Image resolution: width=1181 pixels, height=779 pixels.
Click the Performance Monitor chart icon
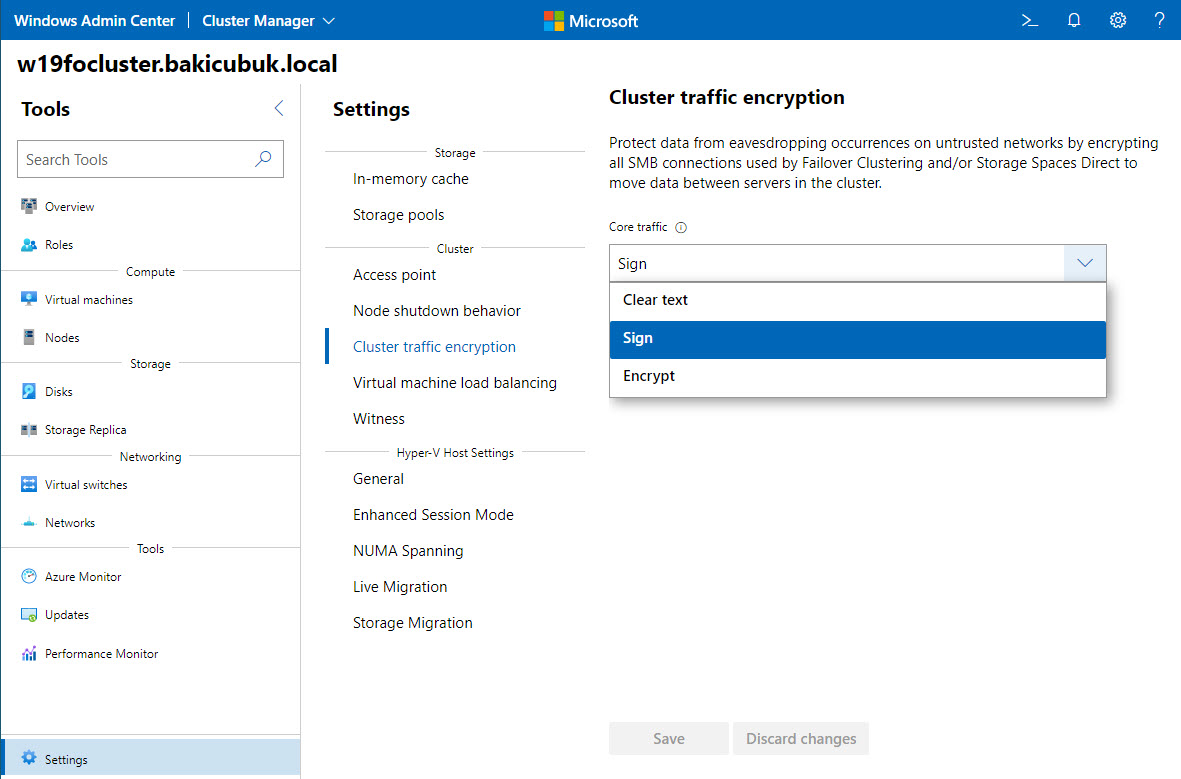[x=29, y=654]
